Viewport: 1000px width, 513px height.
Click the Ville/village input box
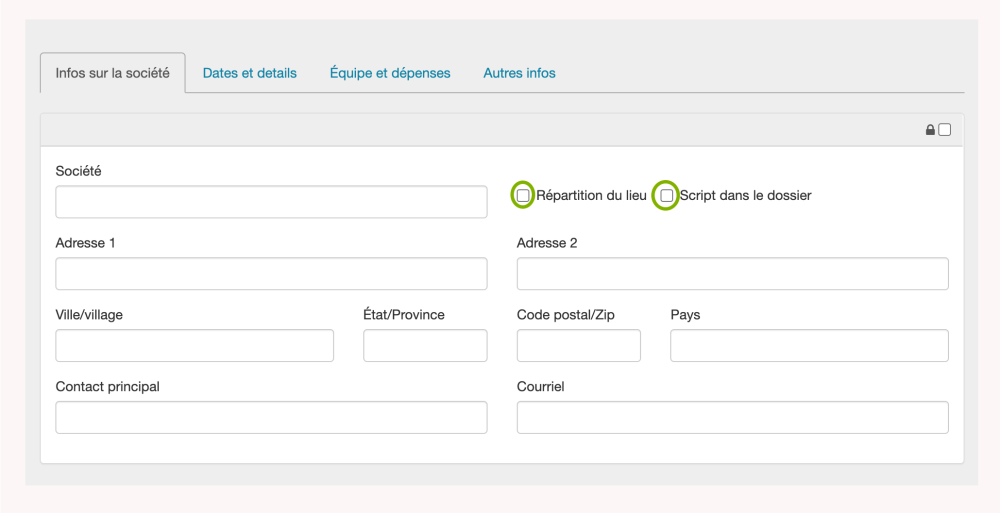(194, 346)
